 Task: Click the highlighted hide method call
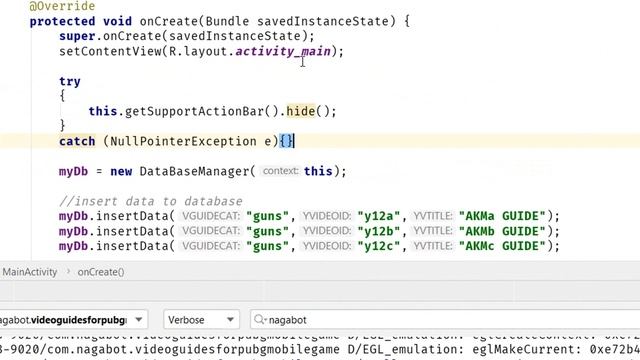pos(301,111)
